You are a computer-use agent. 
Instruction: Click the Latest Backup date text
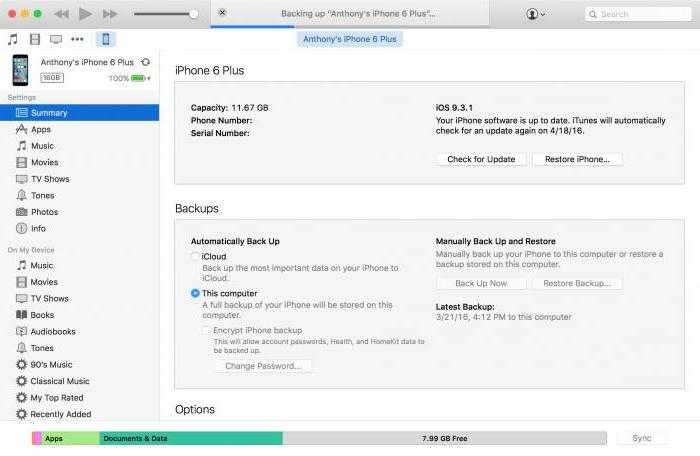504,317
